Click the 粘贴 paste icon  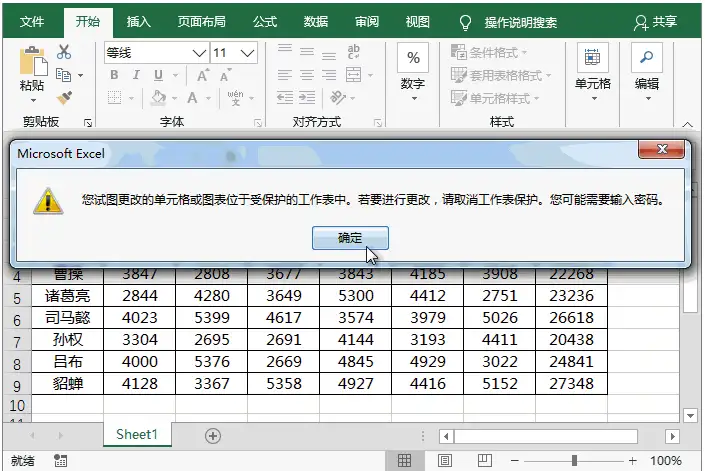click(x=32, y=61)
